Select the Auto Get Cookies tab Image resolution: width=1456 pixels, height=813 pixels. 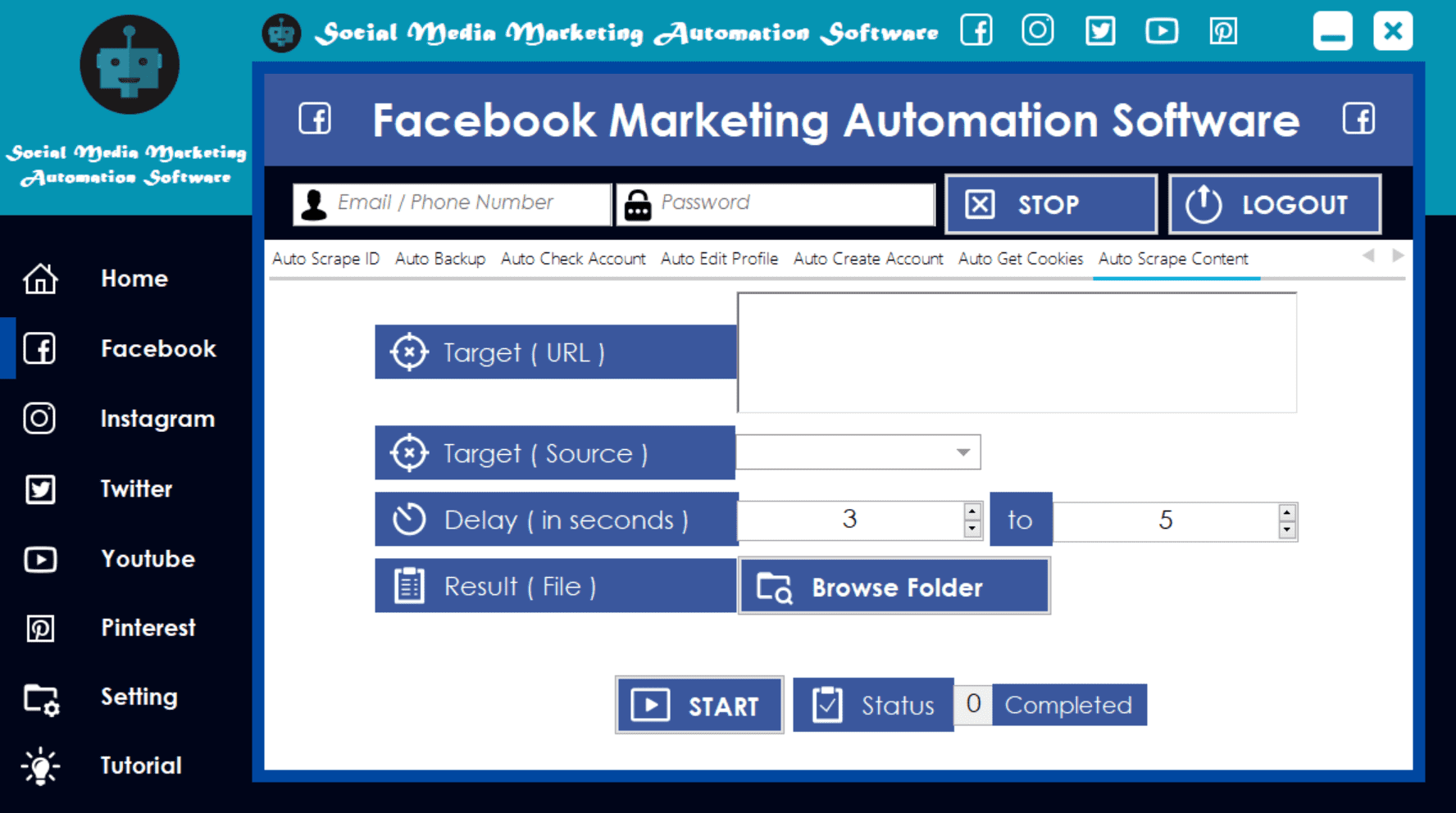(1021, 259)
